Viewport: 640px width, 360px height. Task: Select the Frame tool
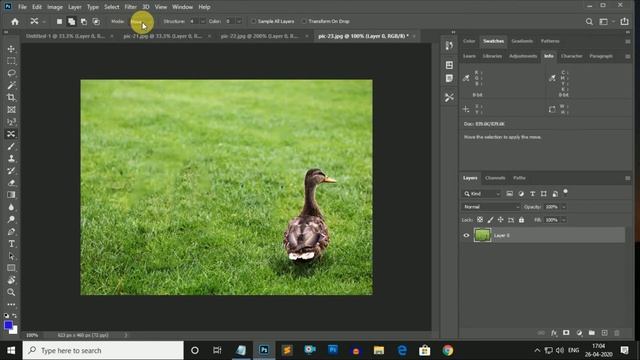11,110
